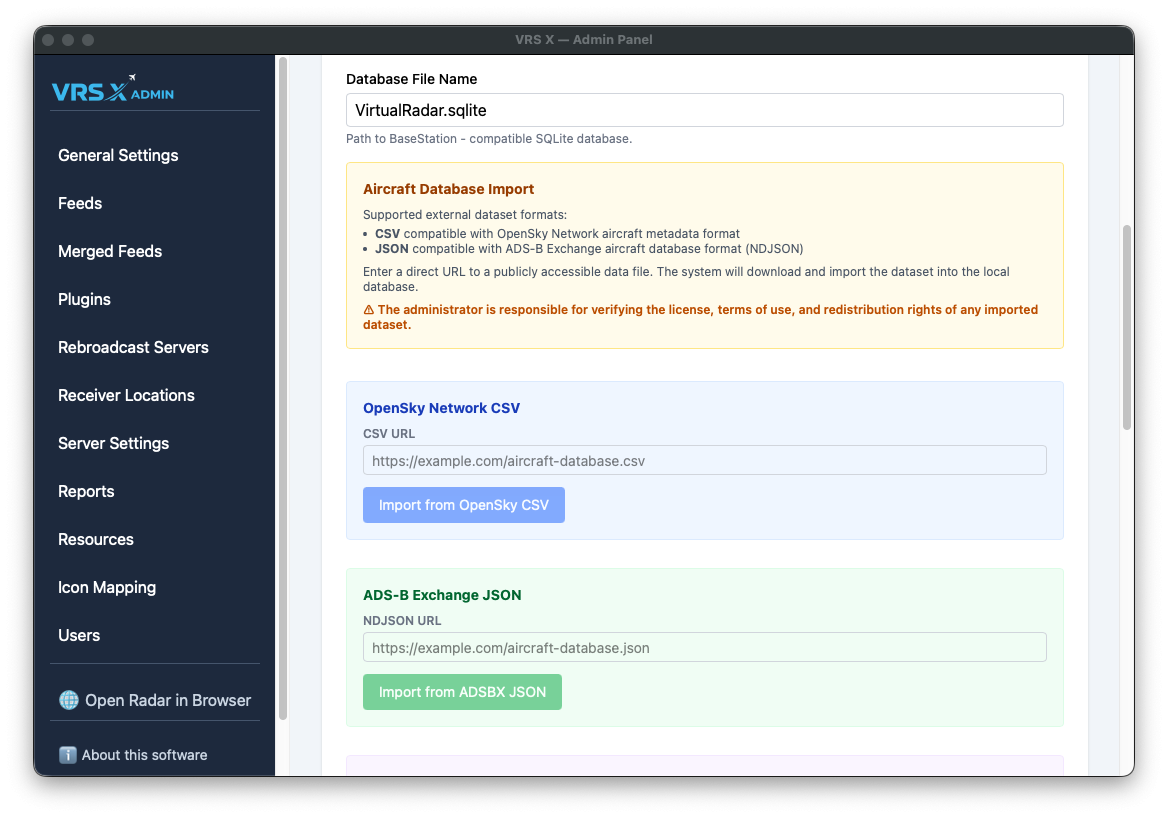The image size is (1168, 818).
Task: Click the main content vertical scrollbar
Action: pyautogui.click(x=1127, y=327)
